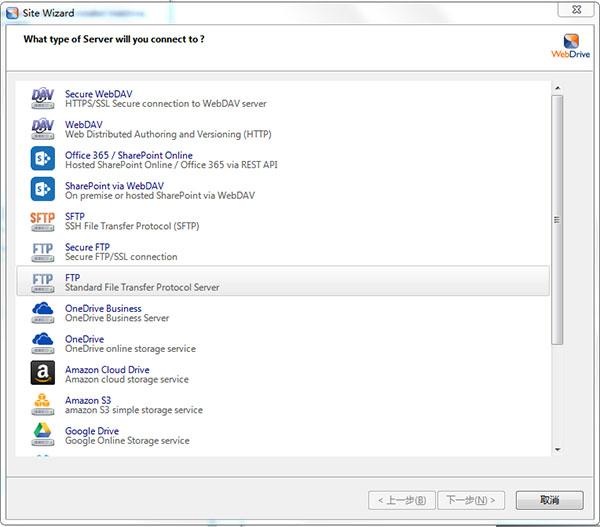
Task: Choose the Amazon S3 storage icon
Action: (x=42, y=405)
